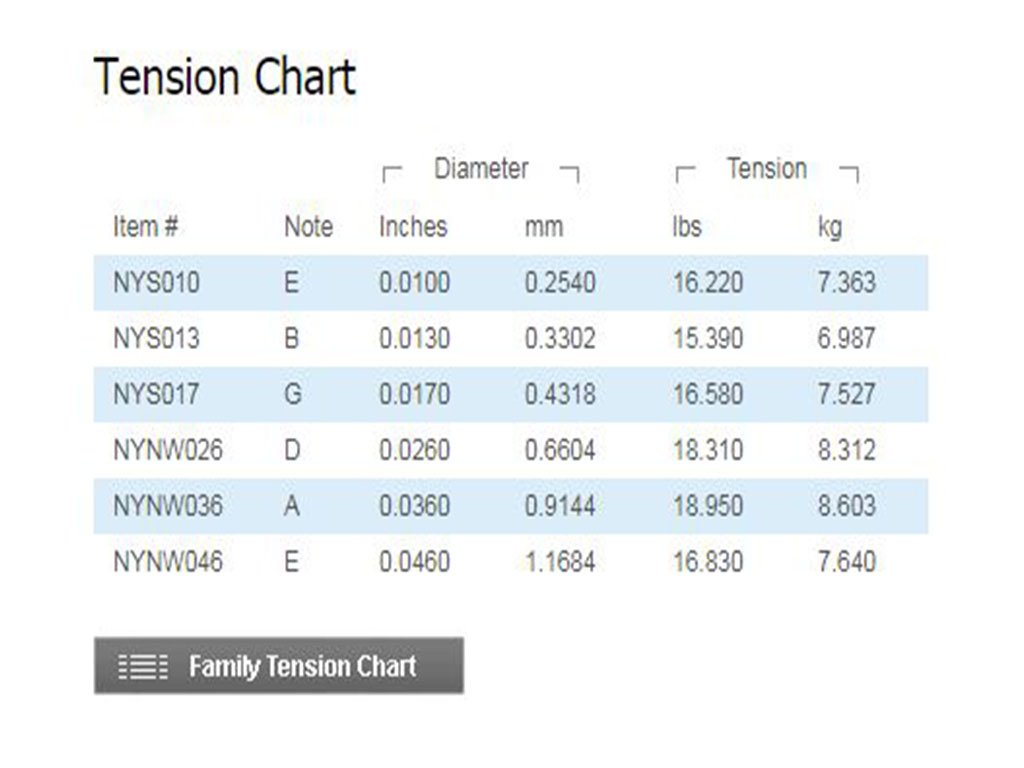Select the NYNW046 row
This screenshot has height=768, width=1024.
click(x=511, y=562)
